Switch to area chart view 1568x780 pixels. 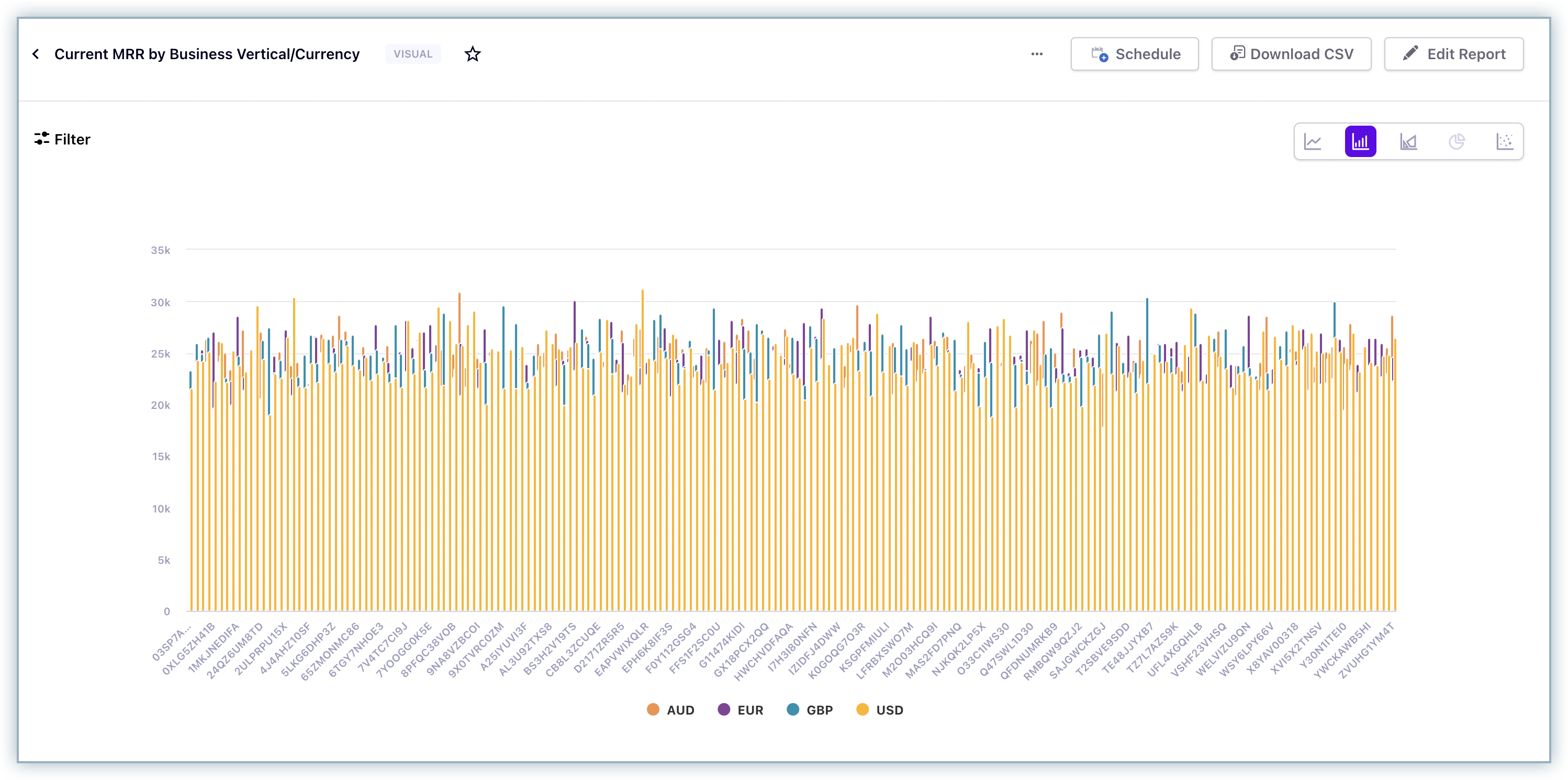click(x=1408, y=142)
